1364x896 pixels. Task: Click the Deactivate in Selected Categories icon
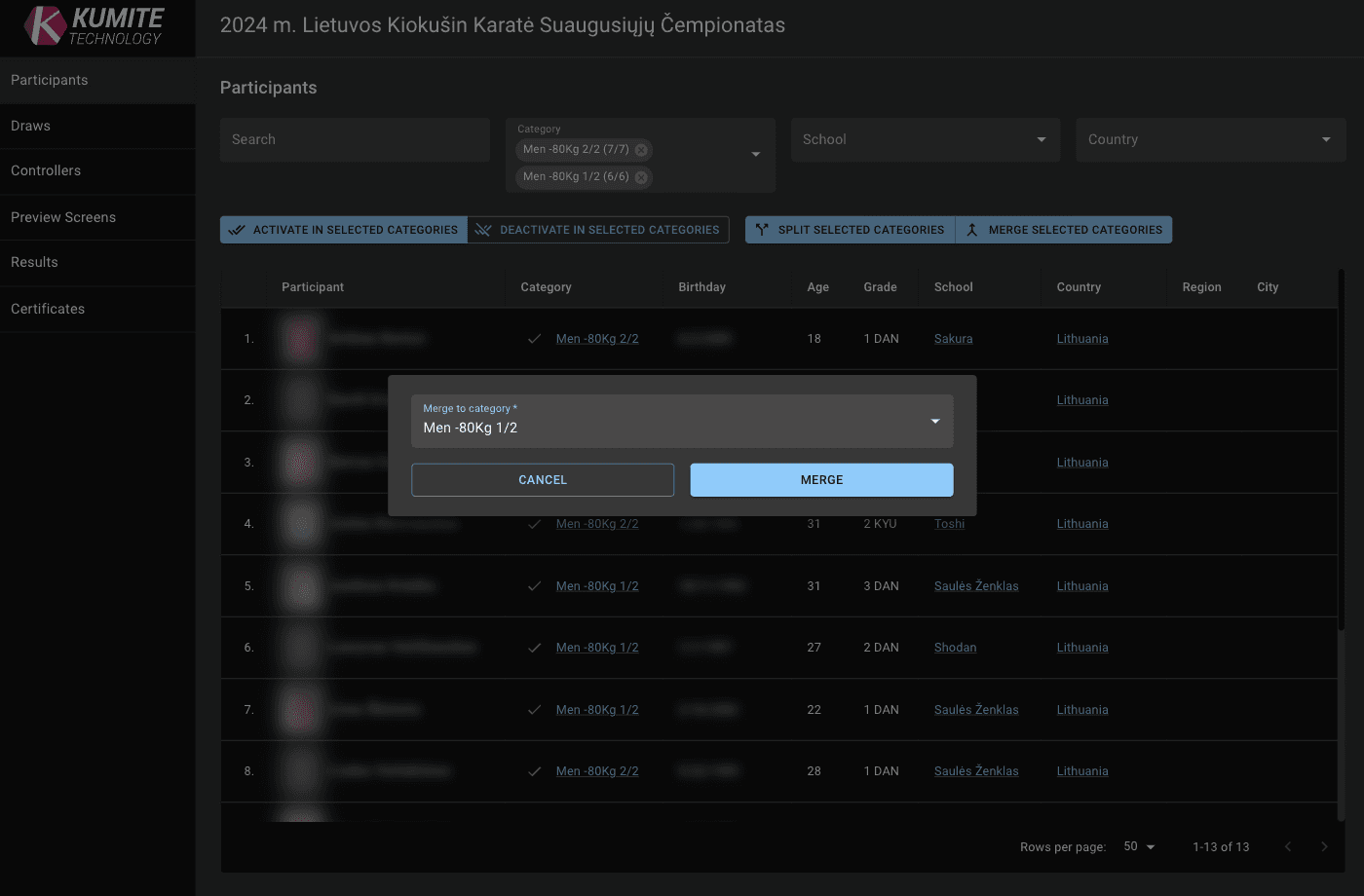pos(483,229)
